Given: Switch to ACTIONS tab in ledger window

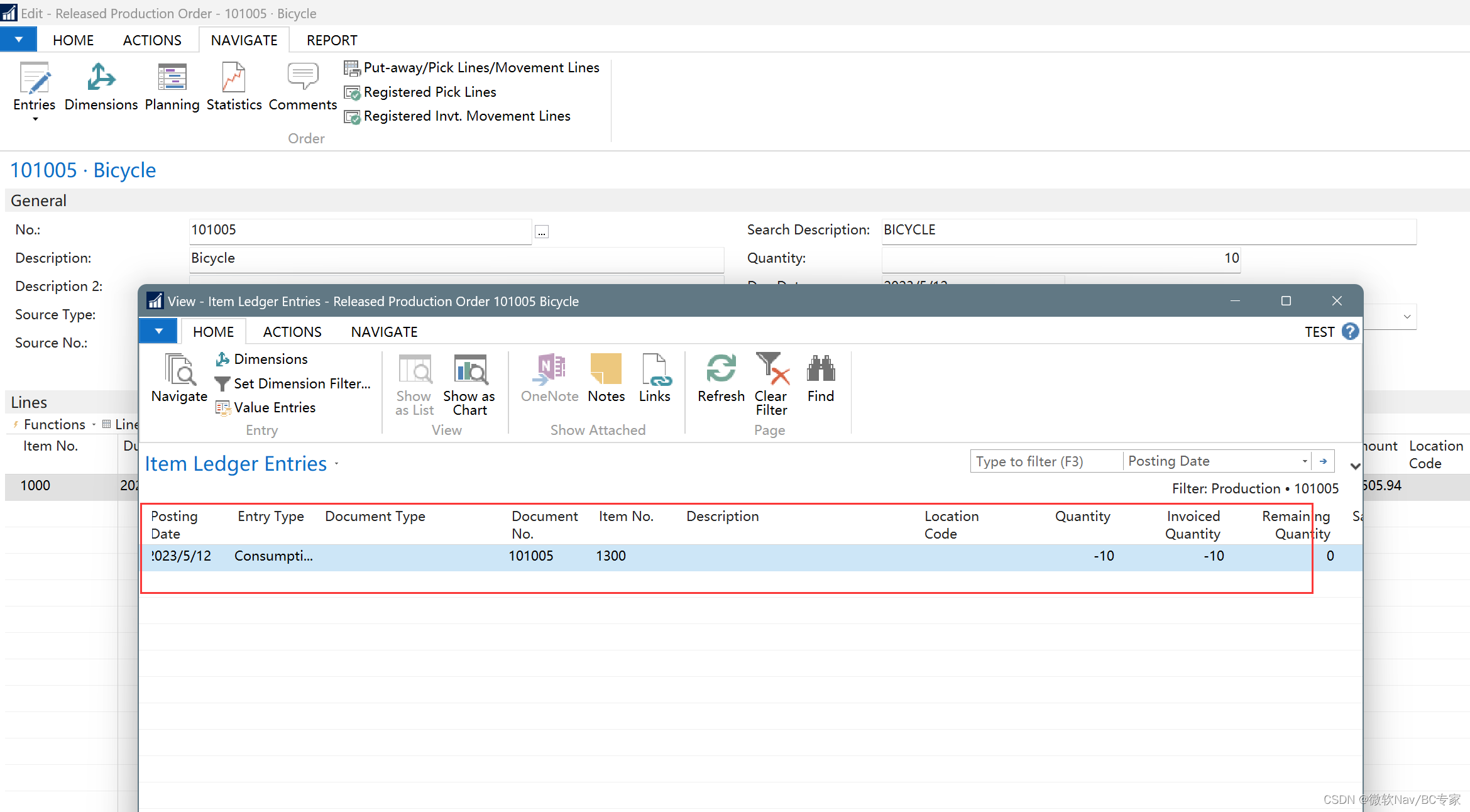Looking at the screenshot, I should 292,332.
